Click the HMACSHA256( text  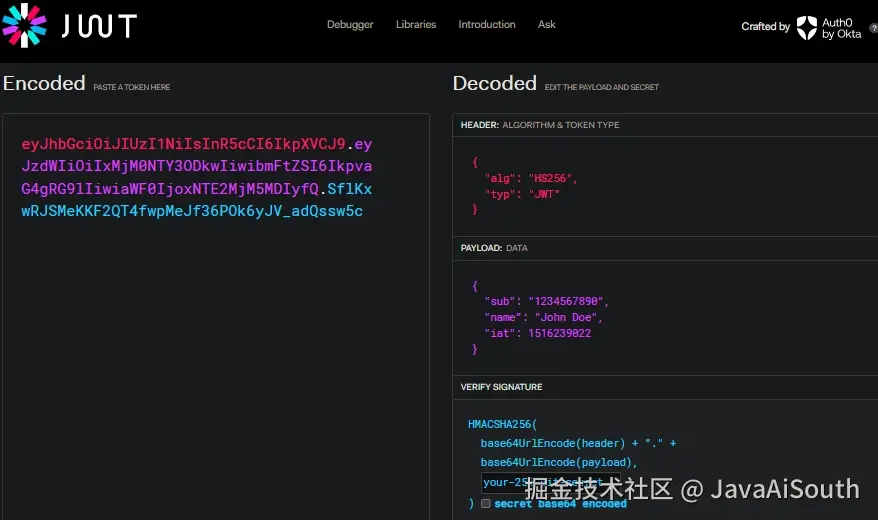(502, 424)
